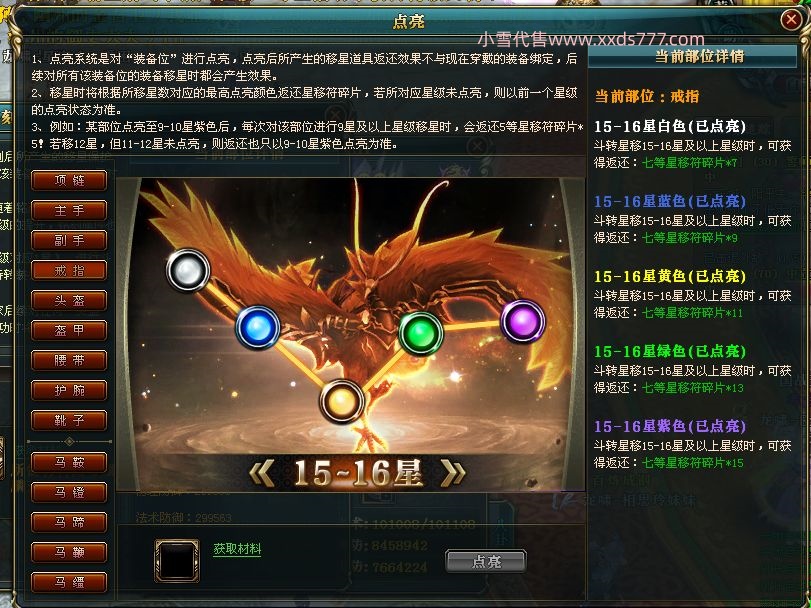The image size is (811, 608).
Task: Click the purple orb node
Action: (x=522, y=321)
